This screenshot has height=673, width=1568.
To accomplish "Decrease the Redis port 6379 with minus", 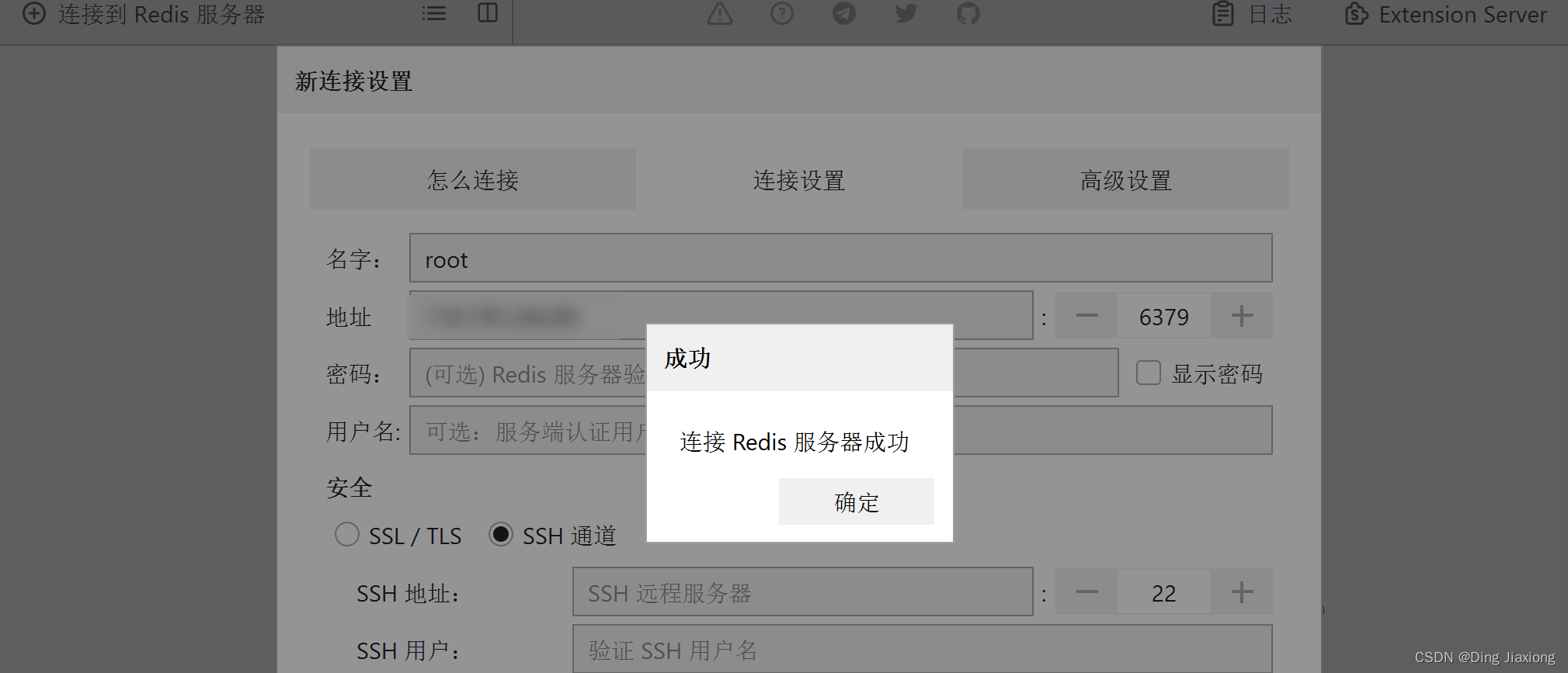I will tap(1086, 316).
